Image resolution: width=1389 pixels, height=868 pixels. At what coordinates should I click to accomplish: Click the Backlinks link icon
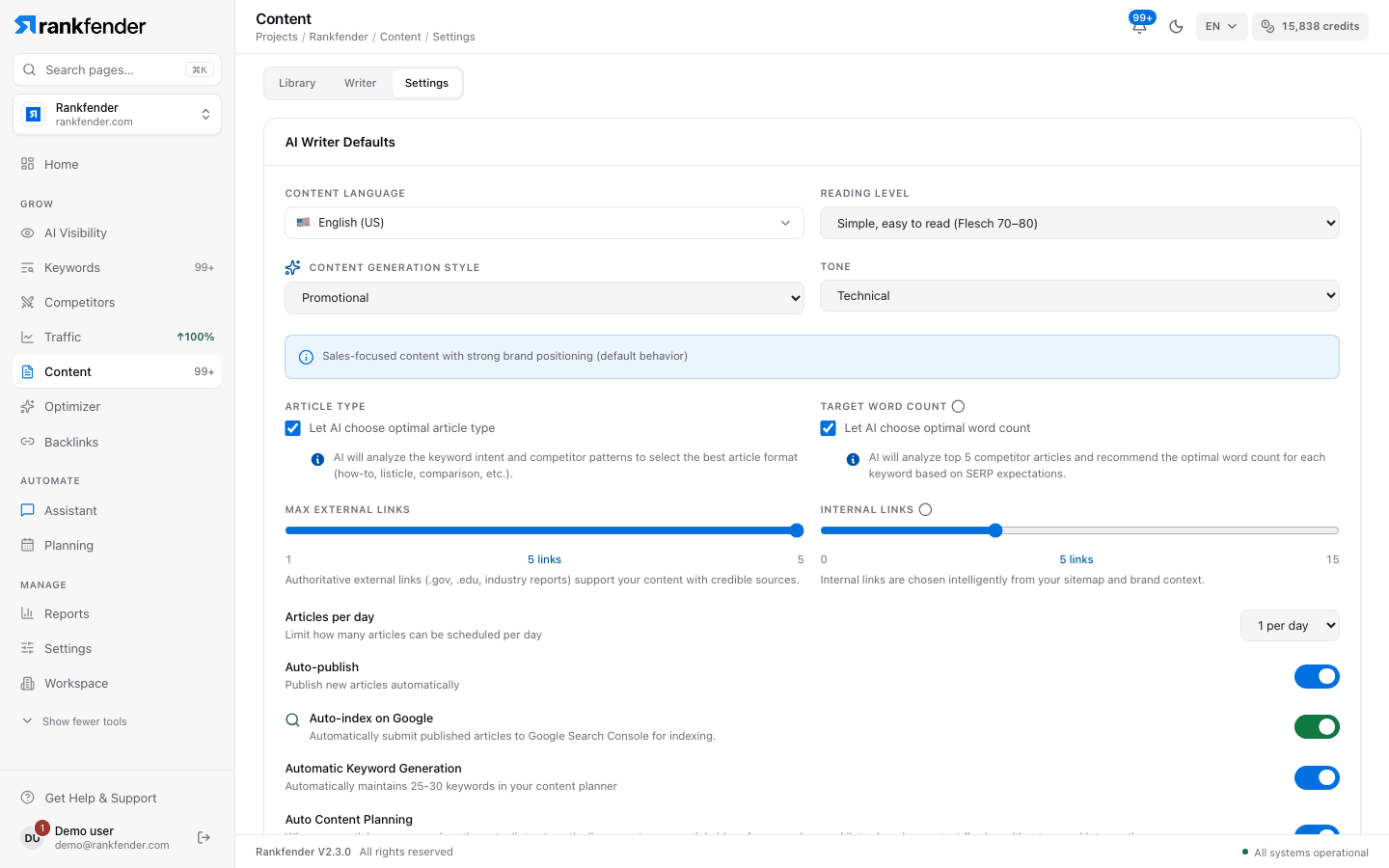(28, 442)
